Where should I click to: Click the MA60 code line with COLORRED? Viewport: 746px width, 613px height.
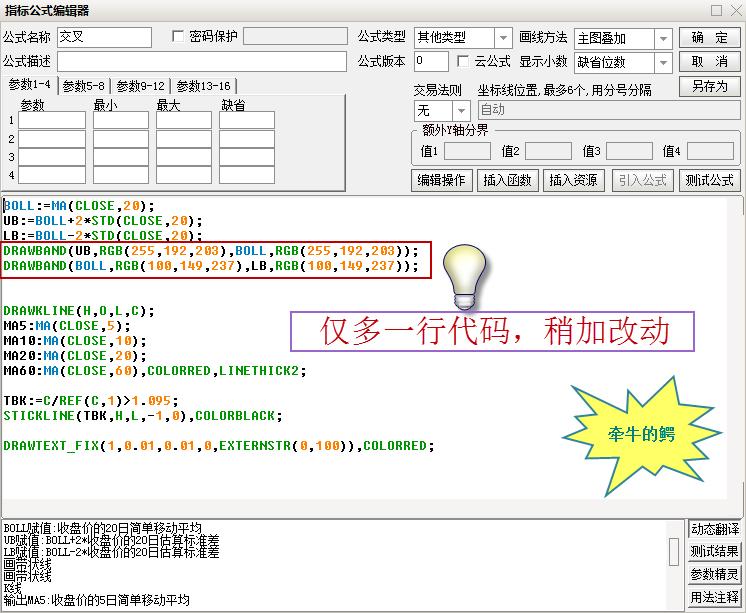(155, 371)
